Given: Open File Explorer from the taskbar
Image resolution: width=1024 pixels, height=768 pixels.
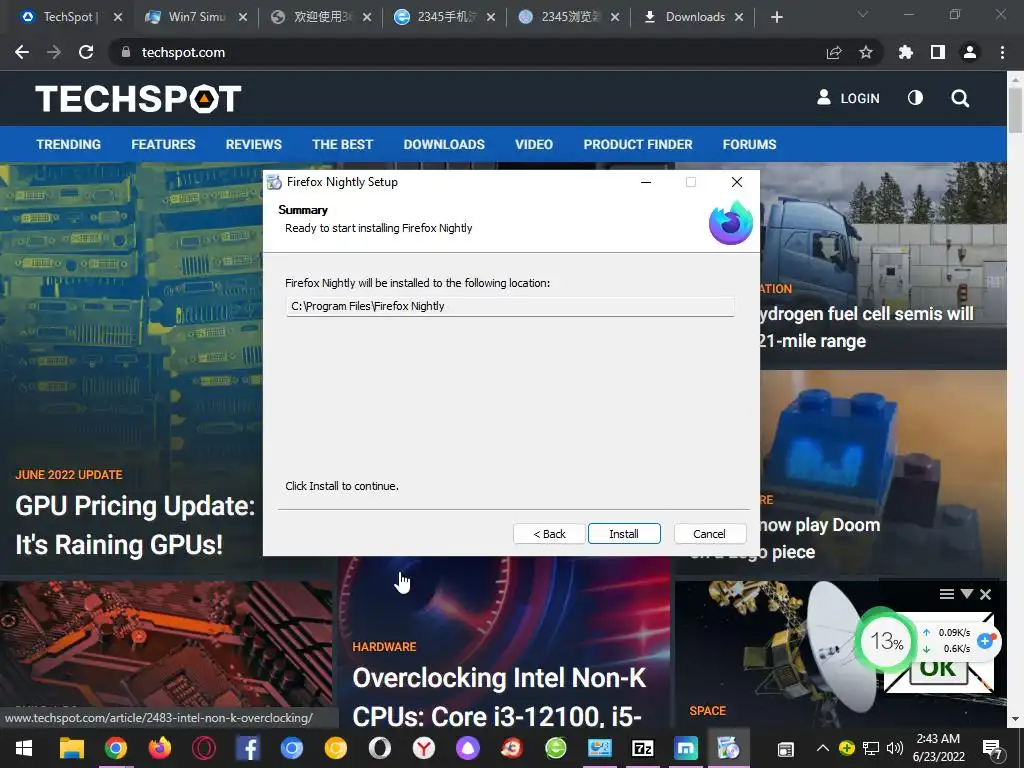Looking at the screenshot, I should coord(72,748).
